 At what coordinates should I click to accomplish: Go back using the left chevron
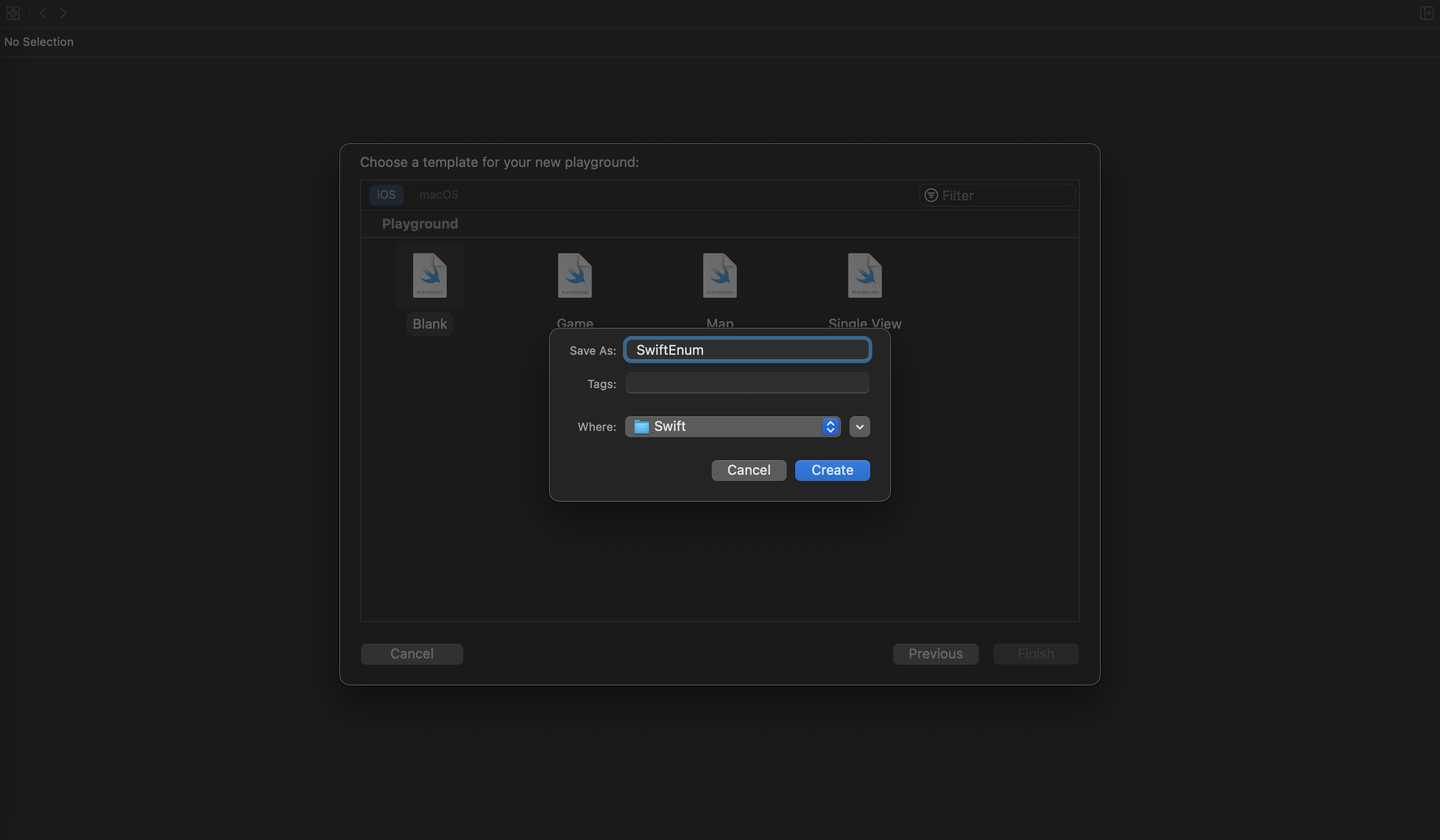pos(43,13)
